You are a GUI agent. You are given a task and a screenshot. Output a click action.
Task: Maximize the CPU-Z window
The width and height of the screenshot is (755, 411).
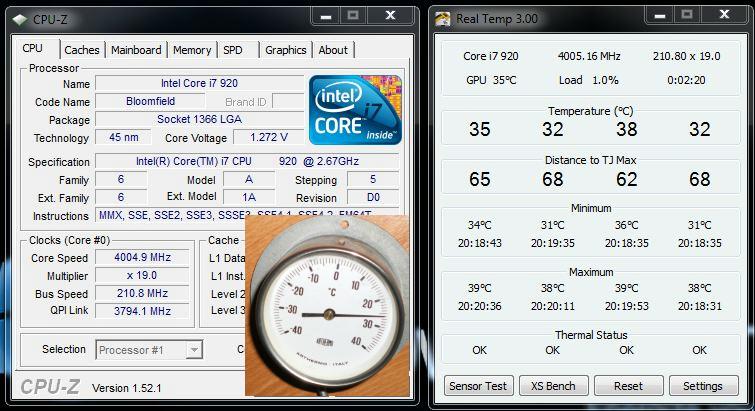pos(353,16)
